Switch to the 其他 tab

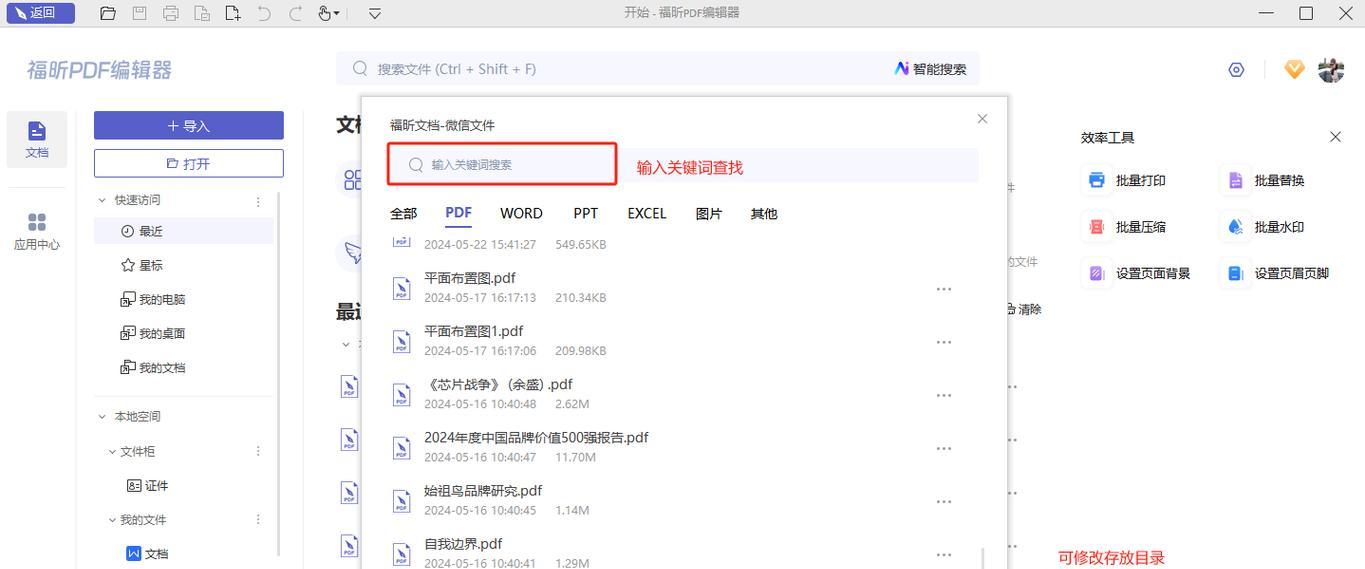764,213
